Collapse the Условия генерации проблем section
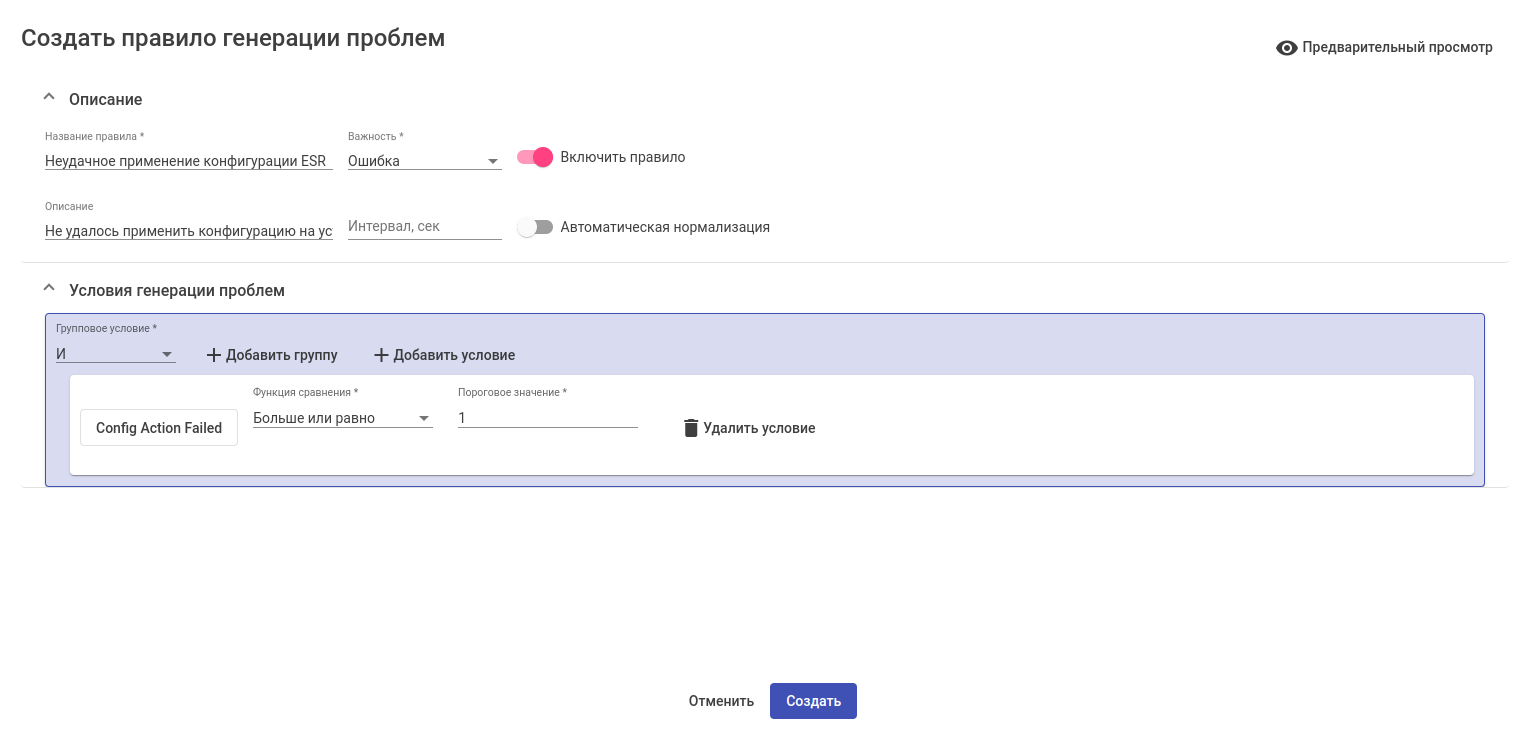 click(x=48, y=289)
